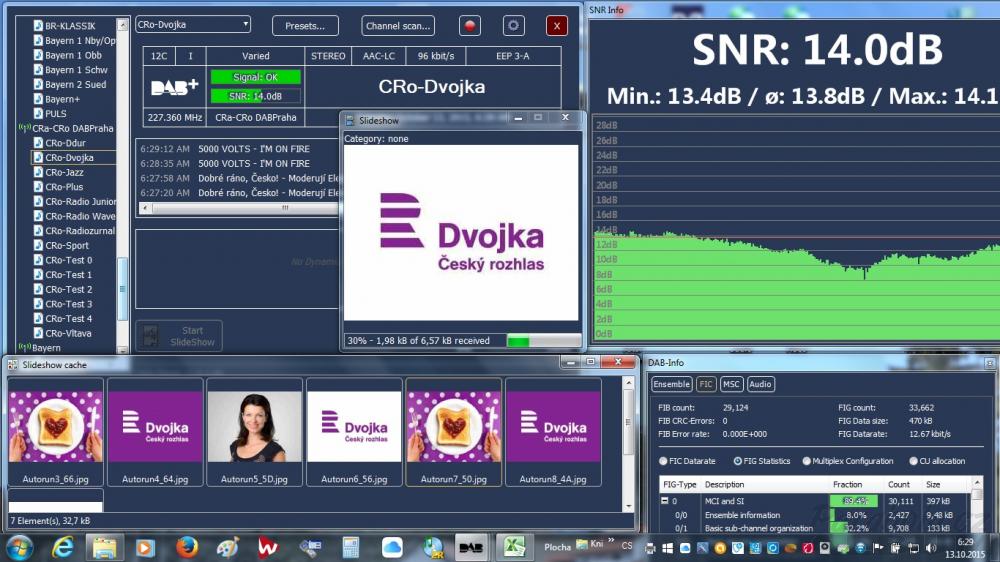Click the Slideshow window title icon

coord(349,120)
